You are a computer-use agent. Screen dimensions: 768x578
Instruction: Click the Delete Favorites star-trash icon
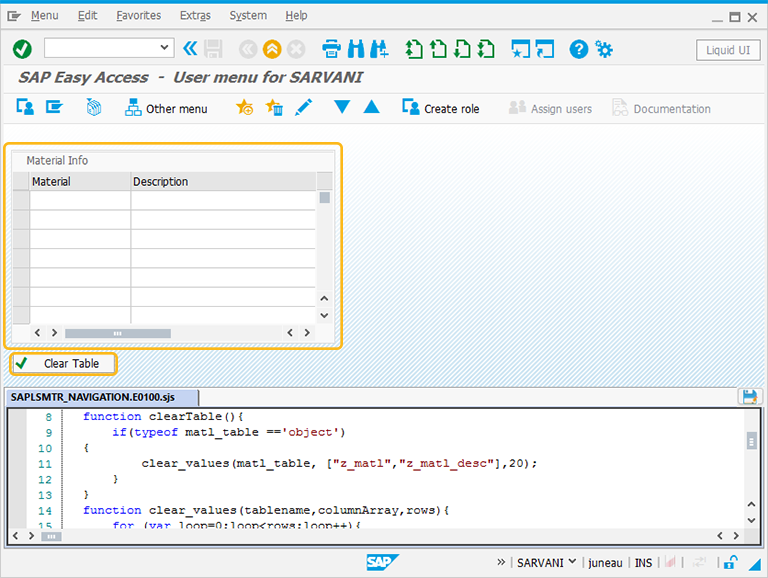[x=274, y=107]
